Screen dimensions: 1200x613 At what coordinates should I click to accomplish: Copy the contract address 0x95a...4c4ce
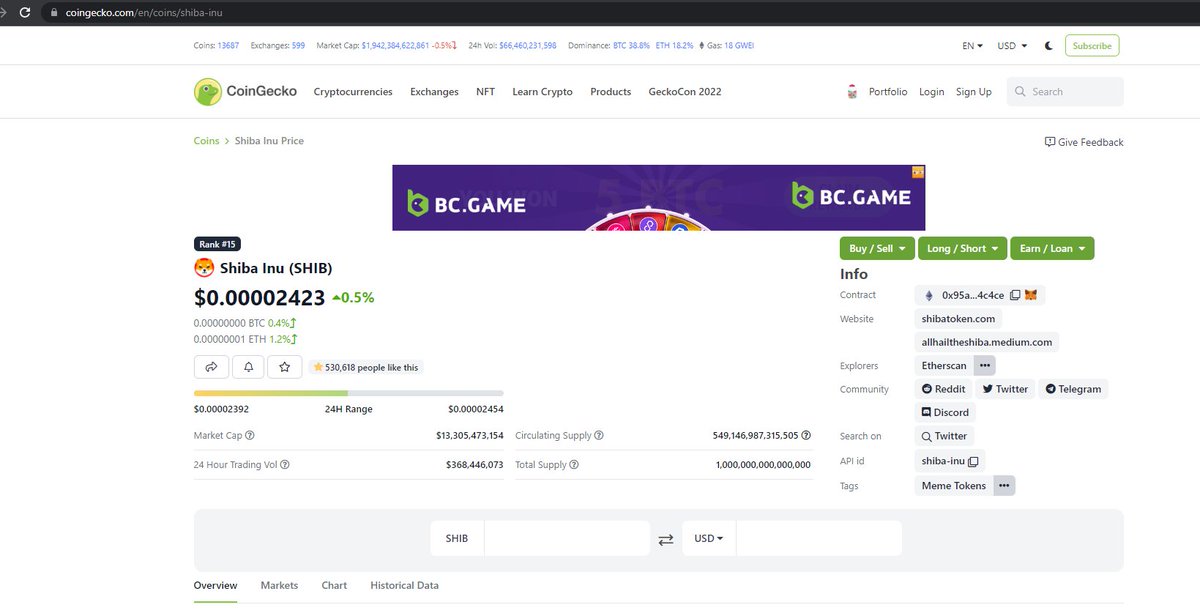click(1015, 295)
